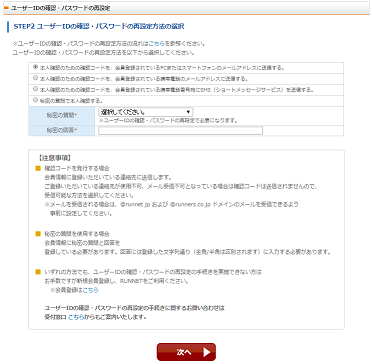372x364 pixels.
Task: Click the note '※ユーザーIDの確認・パスワードの再設定で必要になります。'
Action: pos(168,121)
